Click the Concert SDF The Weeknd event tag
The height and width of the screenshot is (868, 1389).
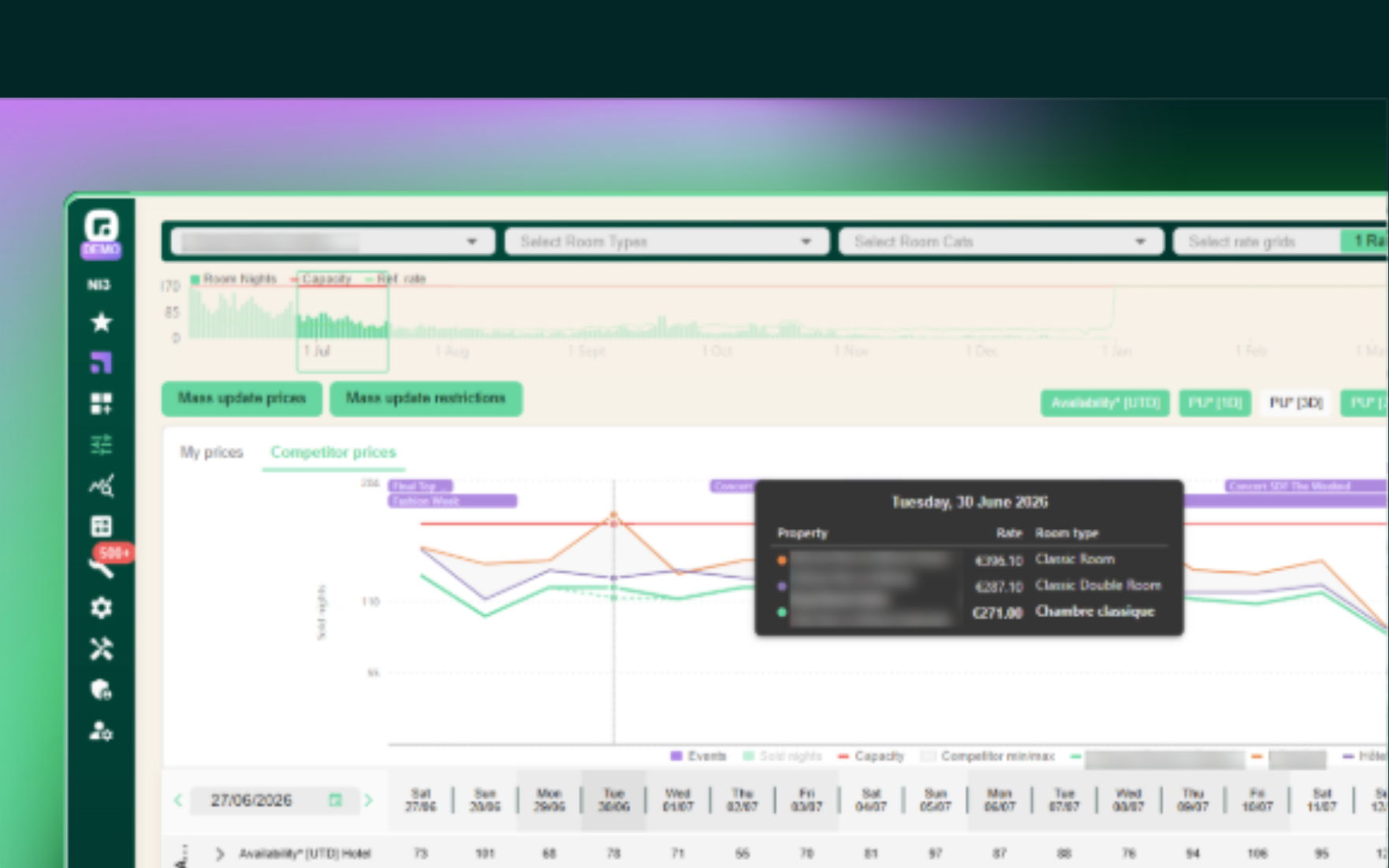tap(1305, 486)
